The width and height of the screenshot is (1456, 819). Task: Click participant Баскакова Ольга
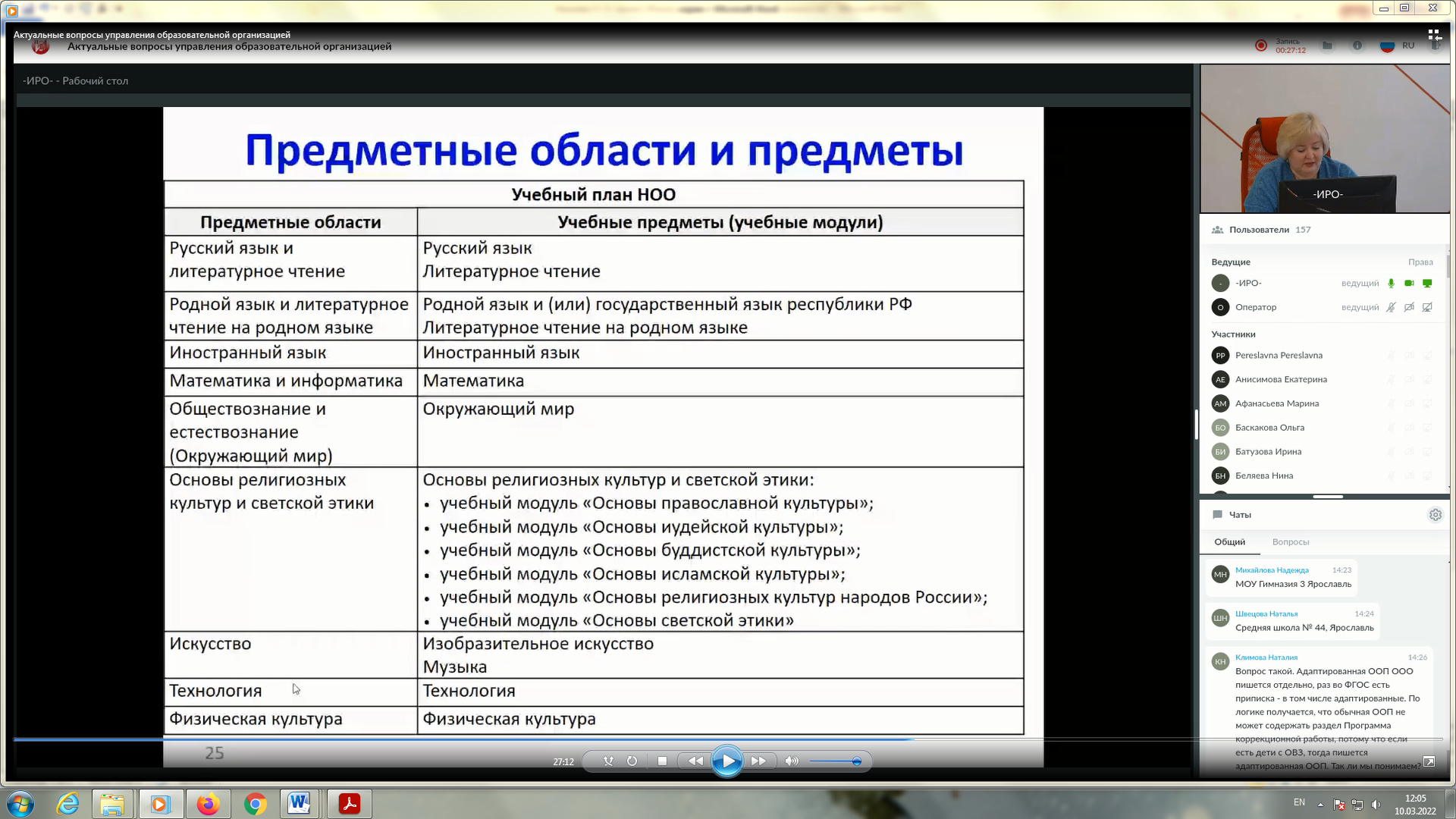point(1269,428)
